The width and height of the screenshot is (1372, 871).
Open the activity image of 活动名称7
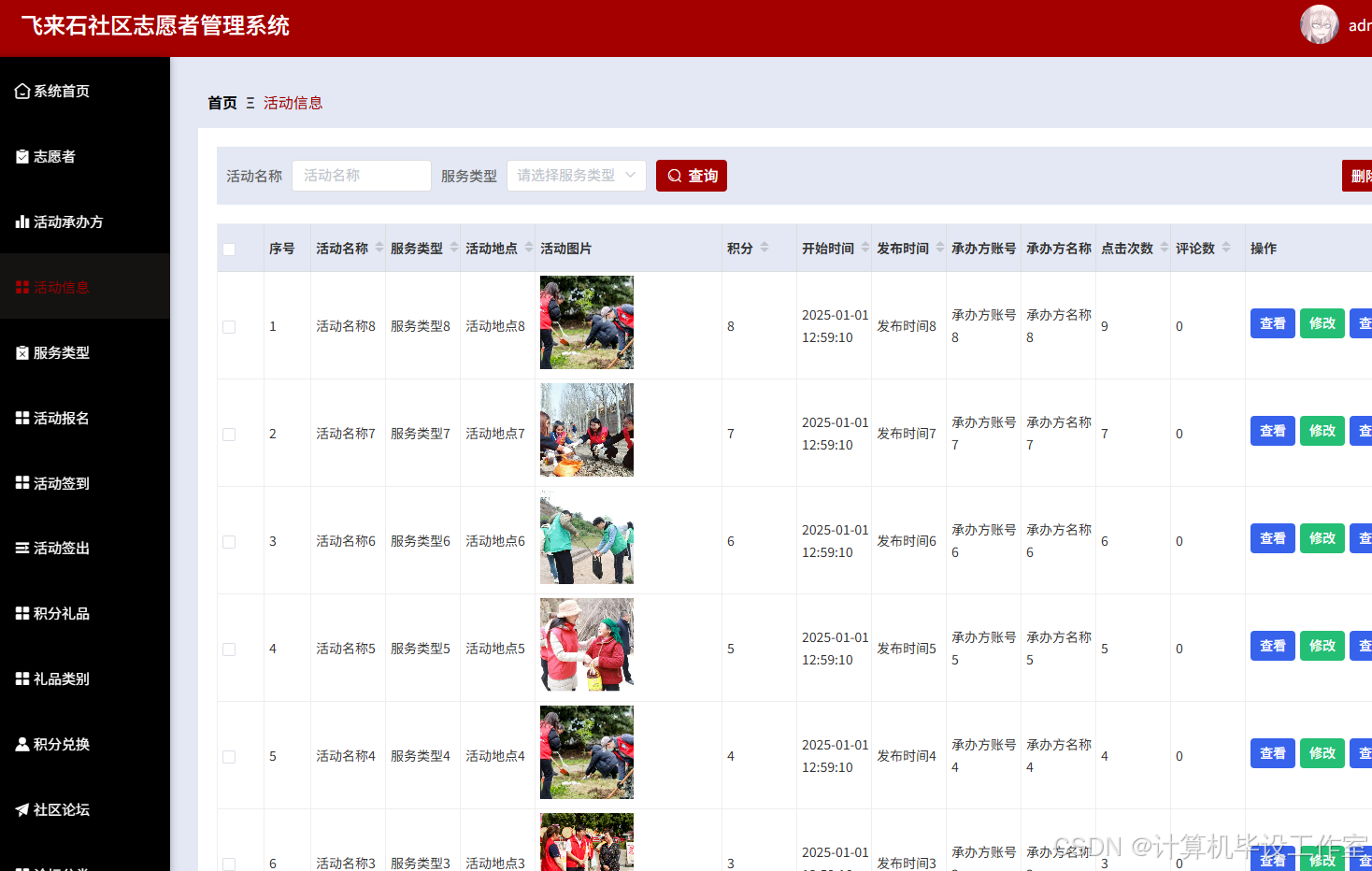point(587,430)
